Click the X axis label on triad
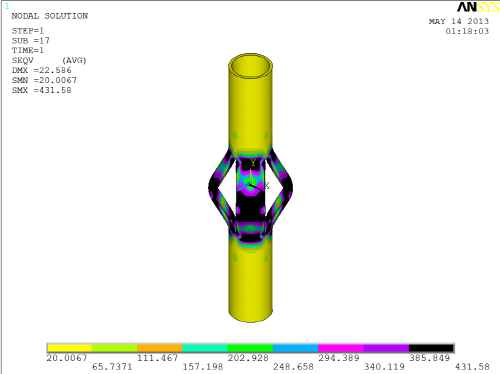Image resolution: width=500 pixels, height=374 pixels. pos(267,186)
